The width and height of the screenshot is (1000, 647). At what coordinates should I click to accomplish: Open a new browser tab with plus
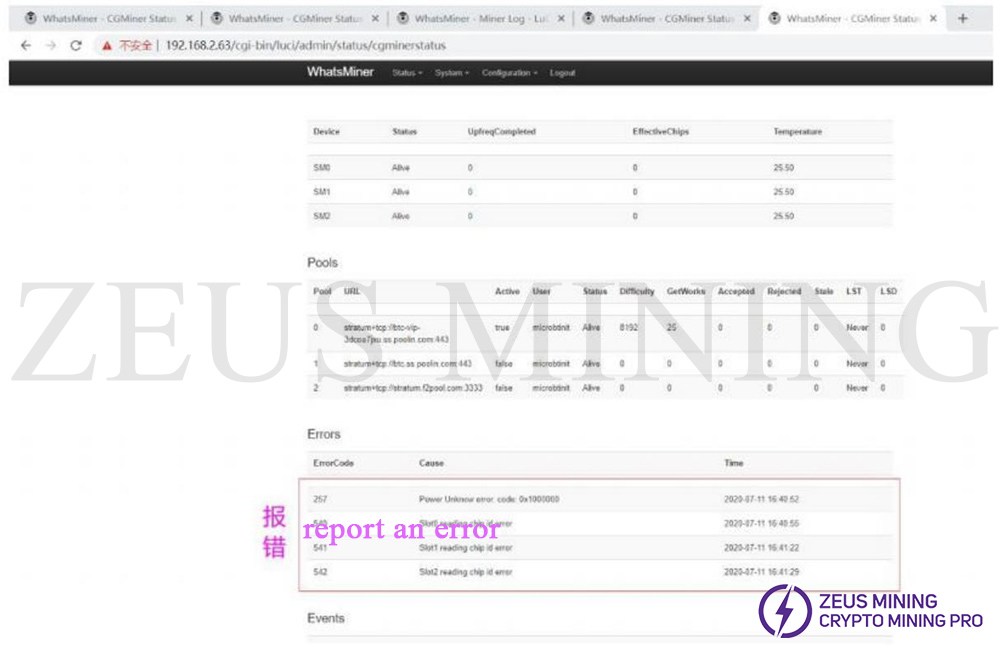click(962, 18)
